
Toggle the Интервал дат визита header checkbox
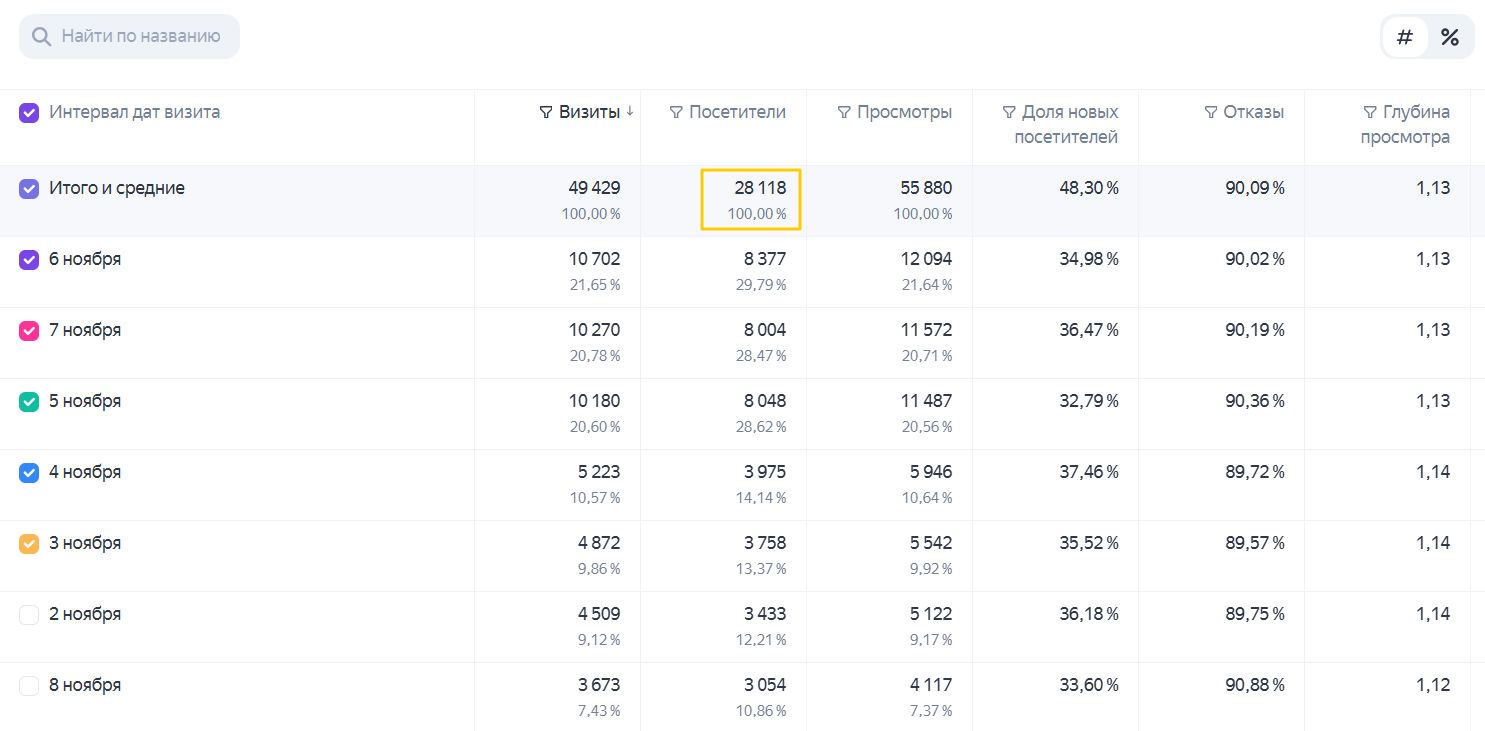coord(29,112)
